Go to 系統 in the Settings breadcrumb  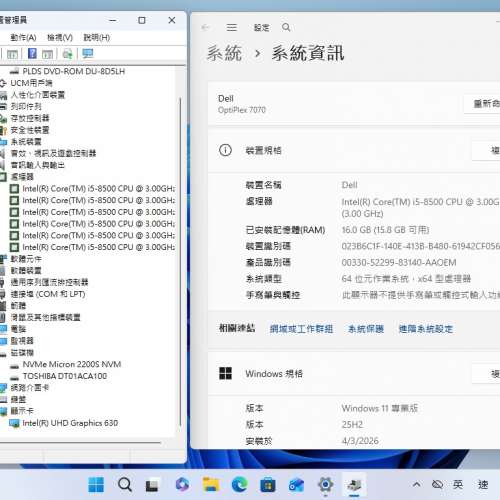pos(224,53)
